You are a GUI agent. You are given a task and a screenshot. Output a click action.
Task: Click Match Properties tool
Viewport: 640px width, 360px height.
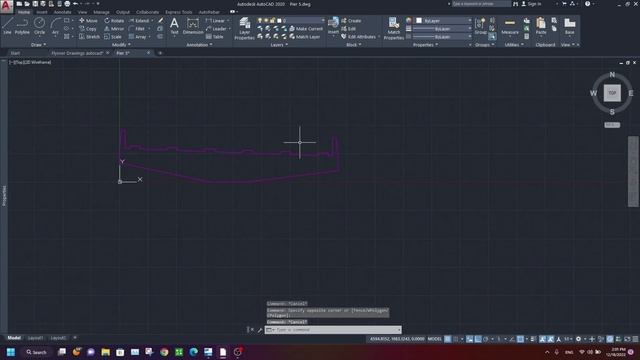click(x=394, y=29)
